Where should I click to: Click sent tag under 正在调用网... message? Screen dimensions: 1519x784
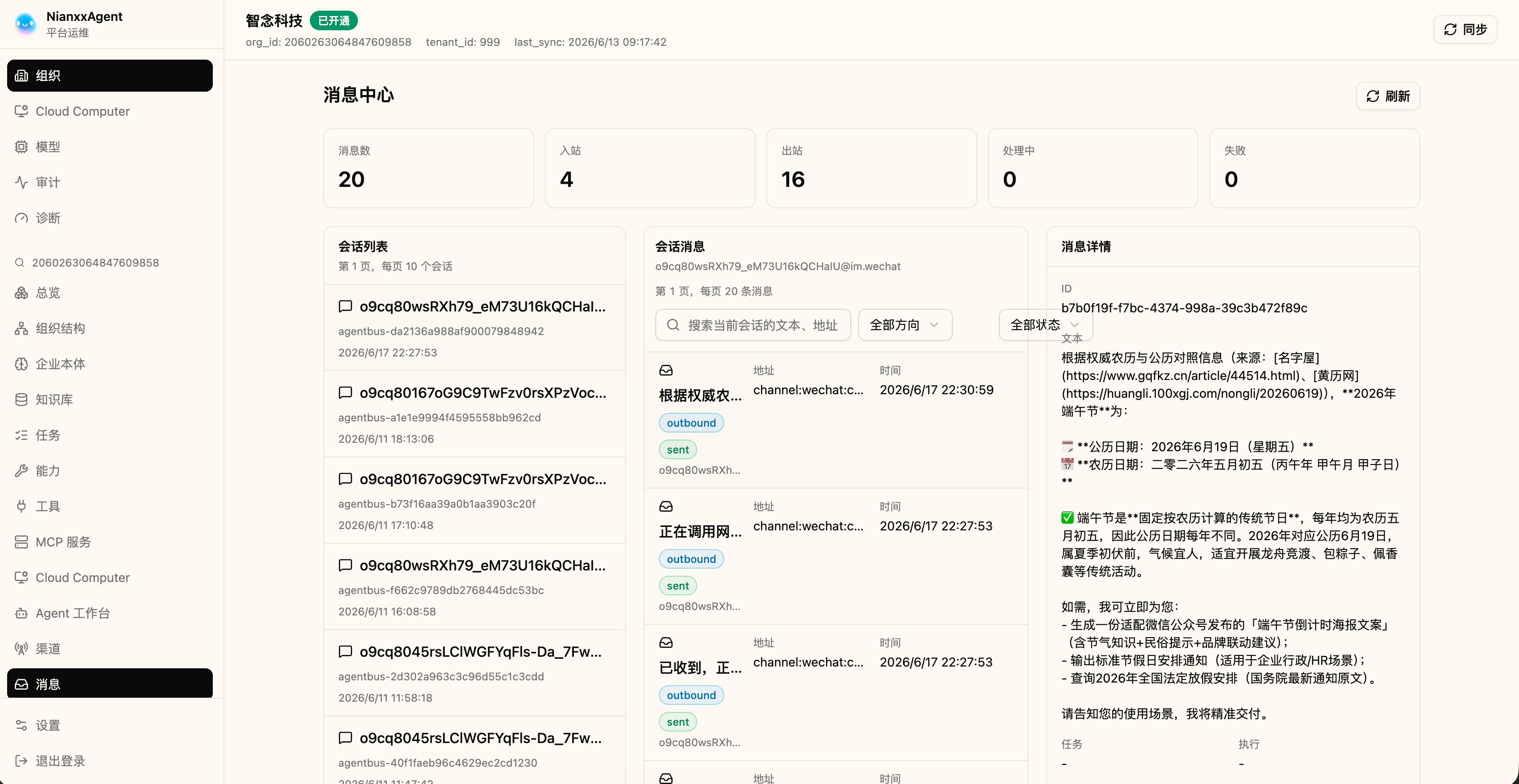pyautogui.click(x=678, y=586)
